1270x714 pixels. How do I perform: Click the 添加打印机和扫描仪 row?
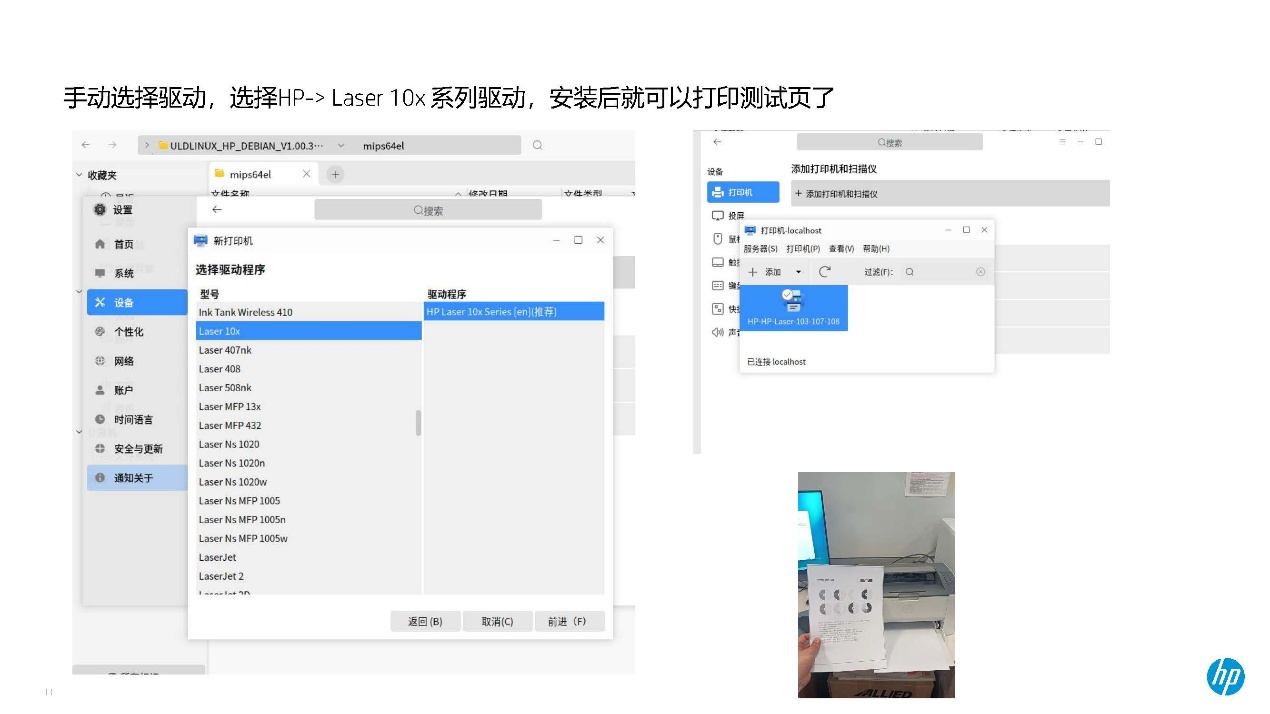950,193
